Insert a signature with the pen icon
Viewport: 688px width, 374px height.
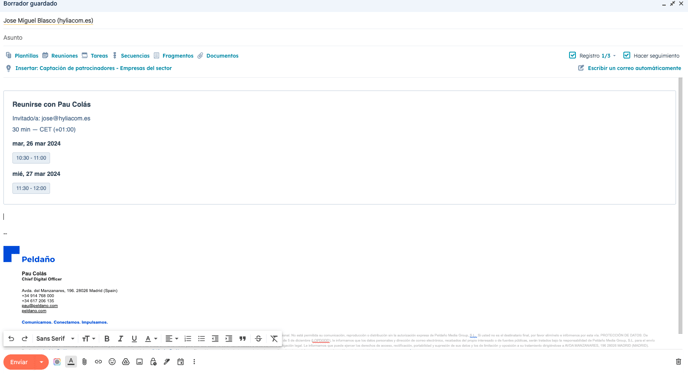[x=167, y=362]
